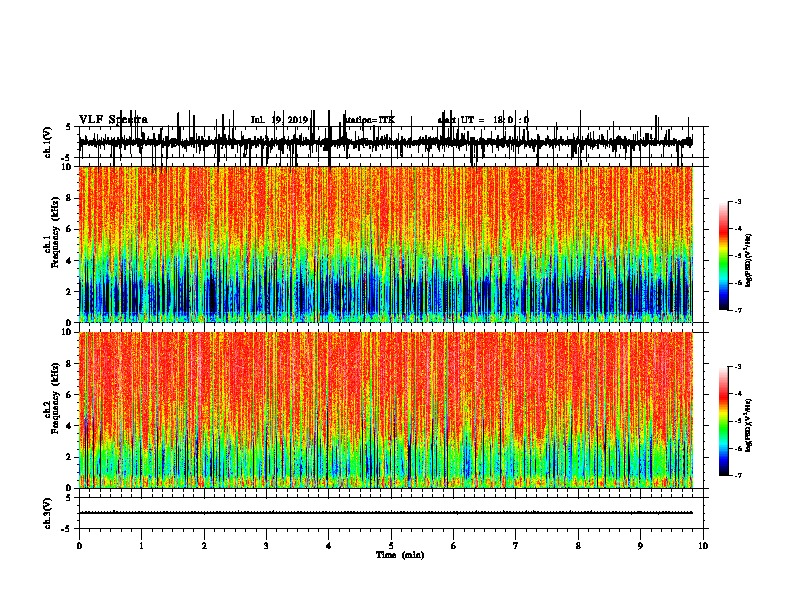This screenshot has height=612, width=792.
Task: Click the 6 kHz tick on ch.2 axis
Action: tap(69, 394)
